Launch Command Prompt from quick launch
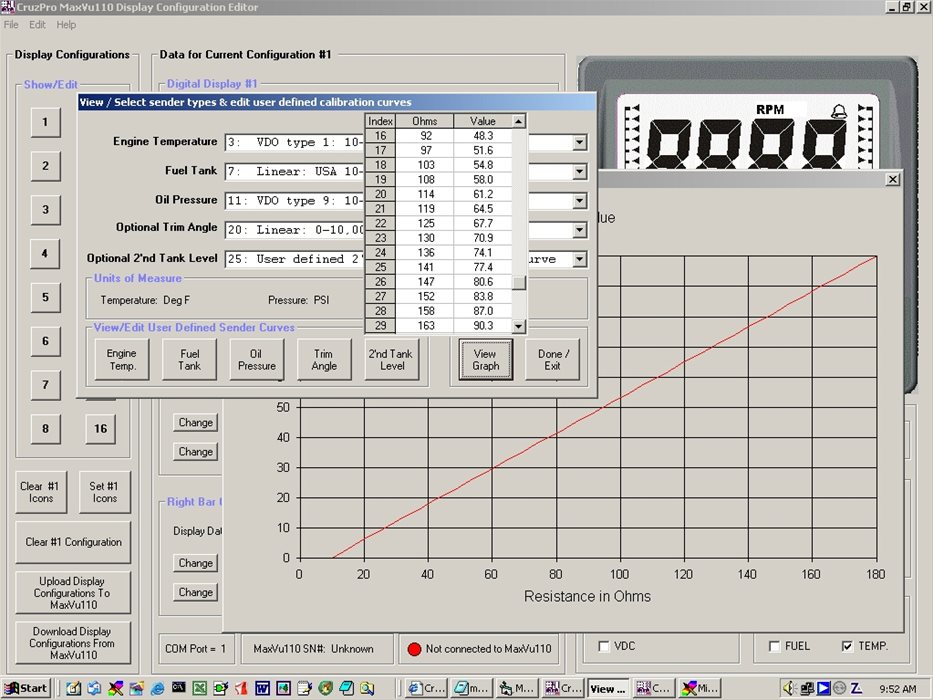The height and width of the screenshot is (700, 933). click(179, 689)
